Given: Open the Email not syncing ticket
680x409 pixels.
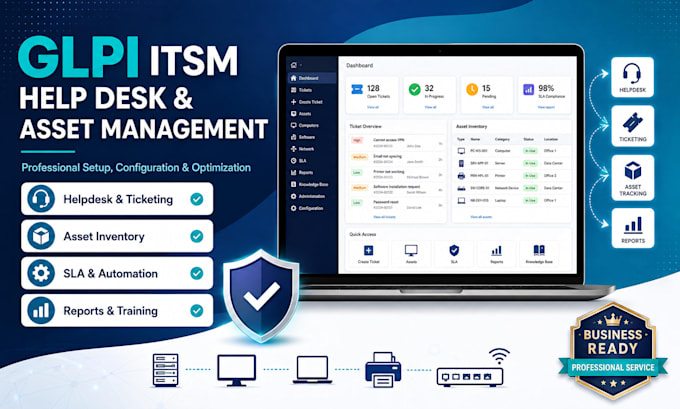Looking at the screenshot, I should tap(397, 158).
